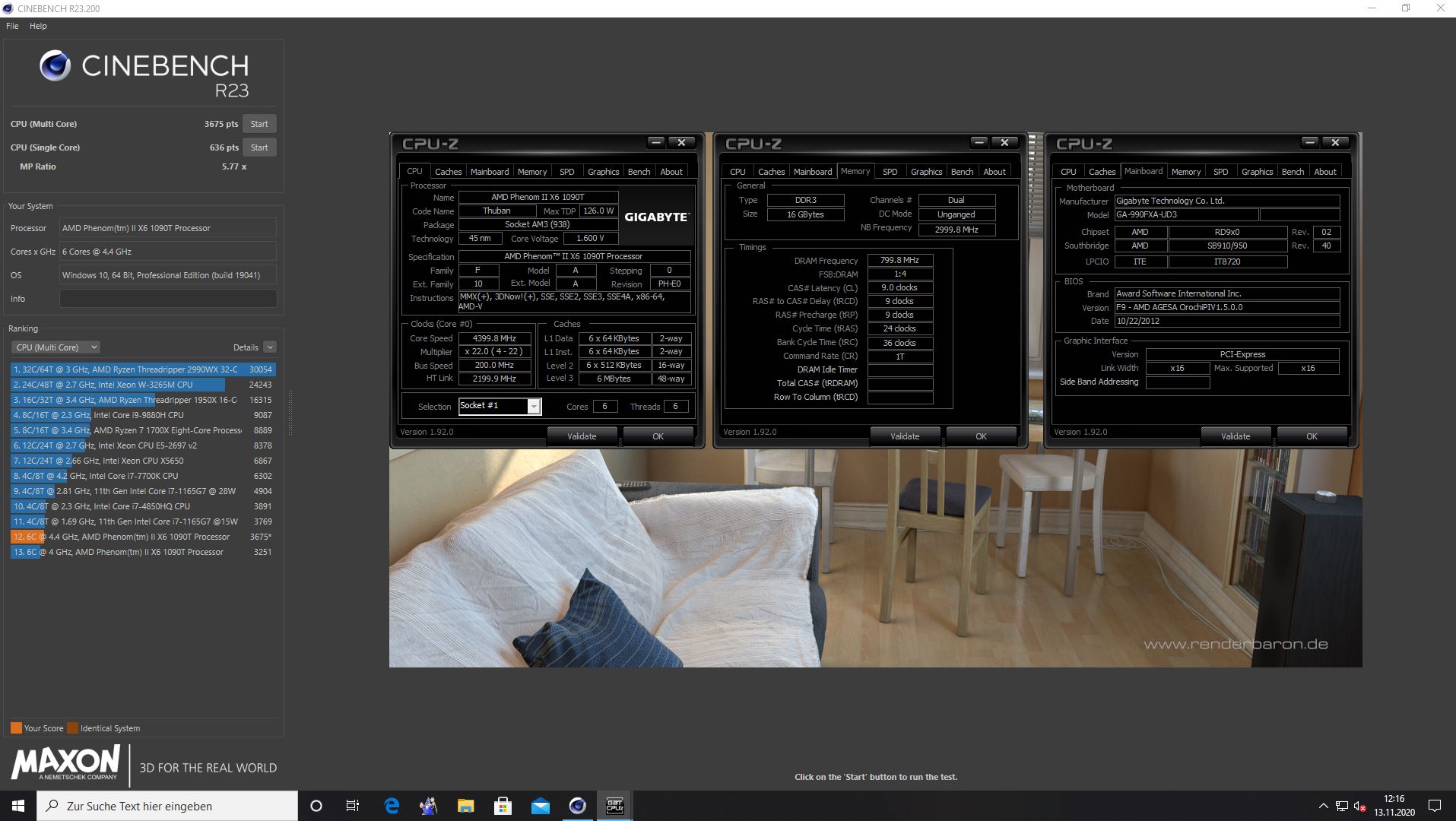The image size is (1456, 821).
Task: Open the Socket #1 selection dropdown in CPU-Z
Action: 535,406
